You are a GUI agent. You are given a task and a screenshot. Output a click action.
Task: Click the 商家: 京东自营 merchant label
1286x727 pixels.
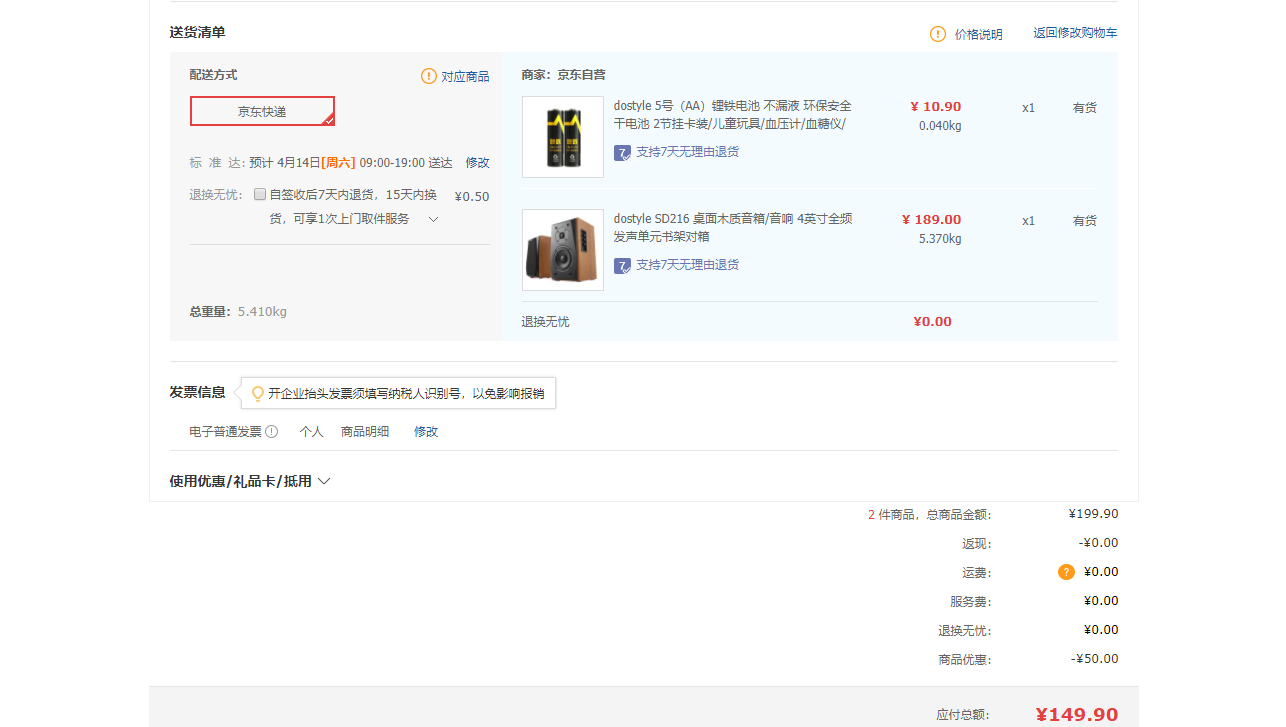(563, 75)
